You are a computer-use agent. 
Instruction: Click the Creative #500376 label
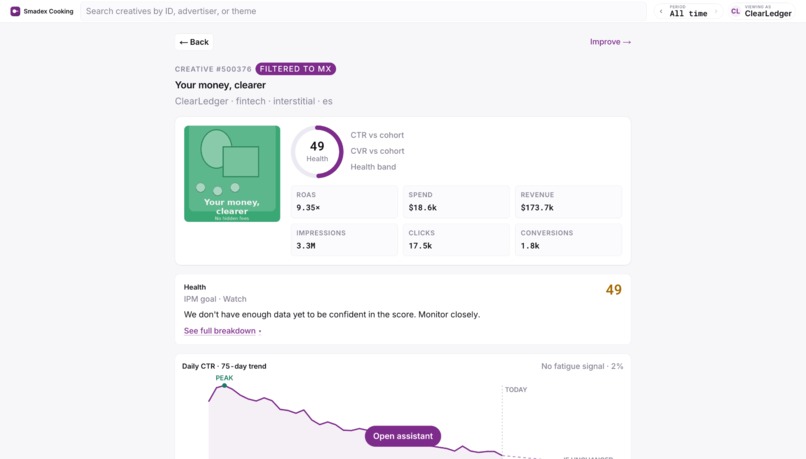pyautogui.click(x=213, y=69)
